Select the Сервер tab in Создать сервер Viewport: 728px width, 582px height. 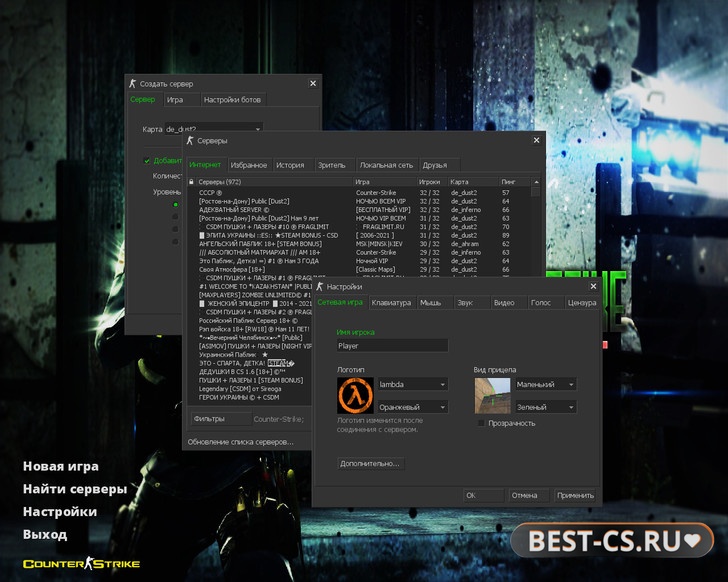click(143, 99)
